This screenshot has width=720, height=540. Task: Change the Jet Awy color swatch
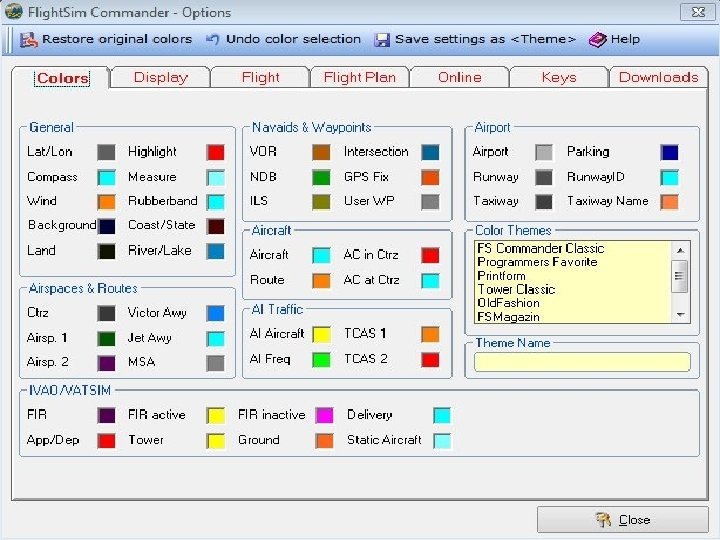[x=215, y=339]
